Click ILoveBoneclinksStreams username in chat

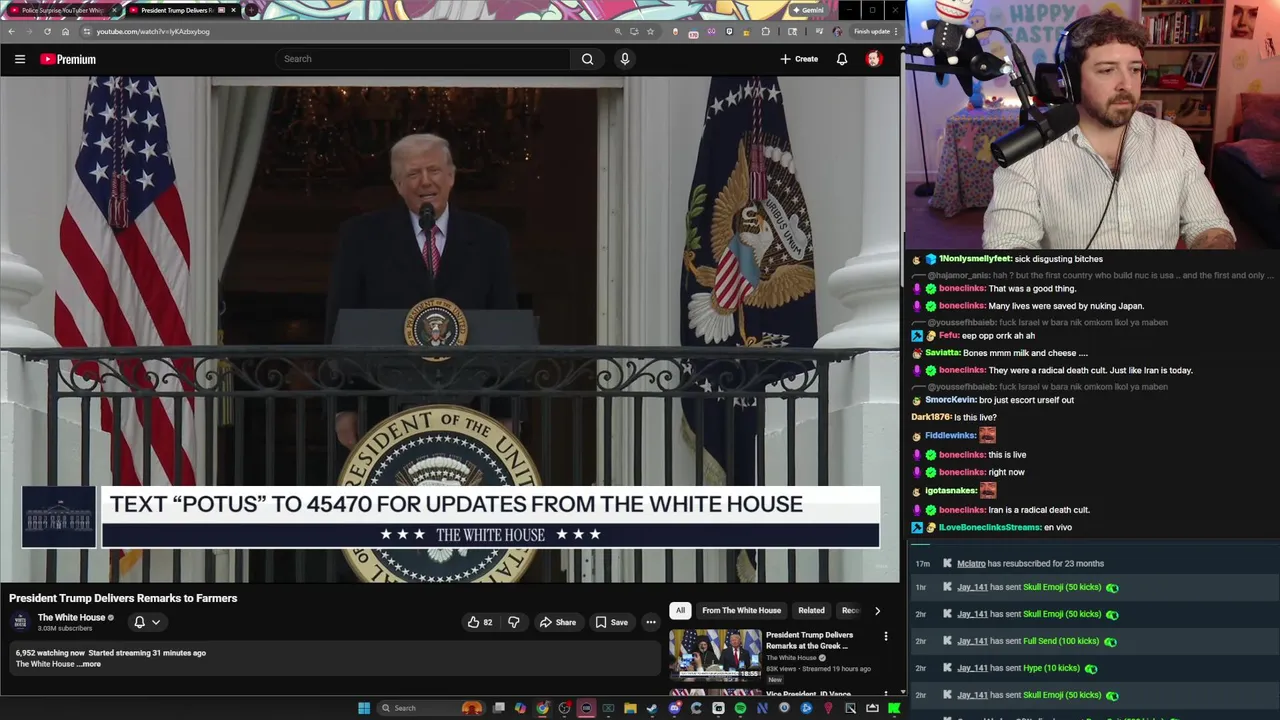coord(990,527)
